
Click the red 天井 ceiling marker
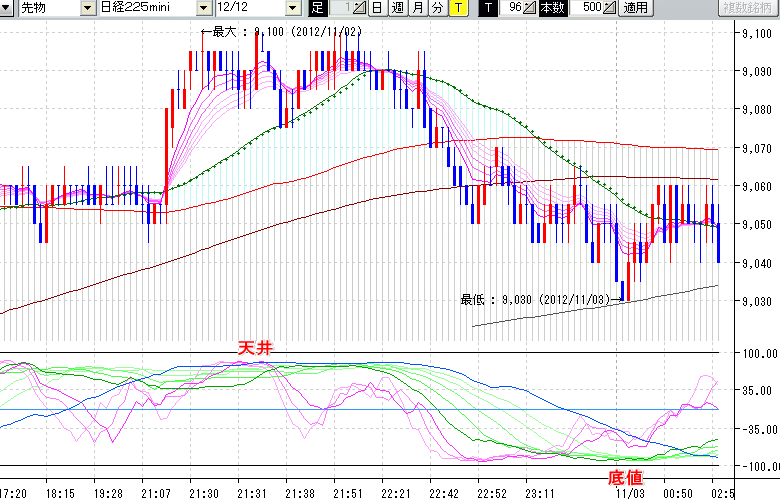pos(254,347)
